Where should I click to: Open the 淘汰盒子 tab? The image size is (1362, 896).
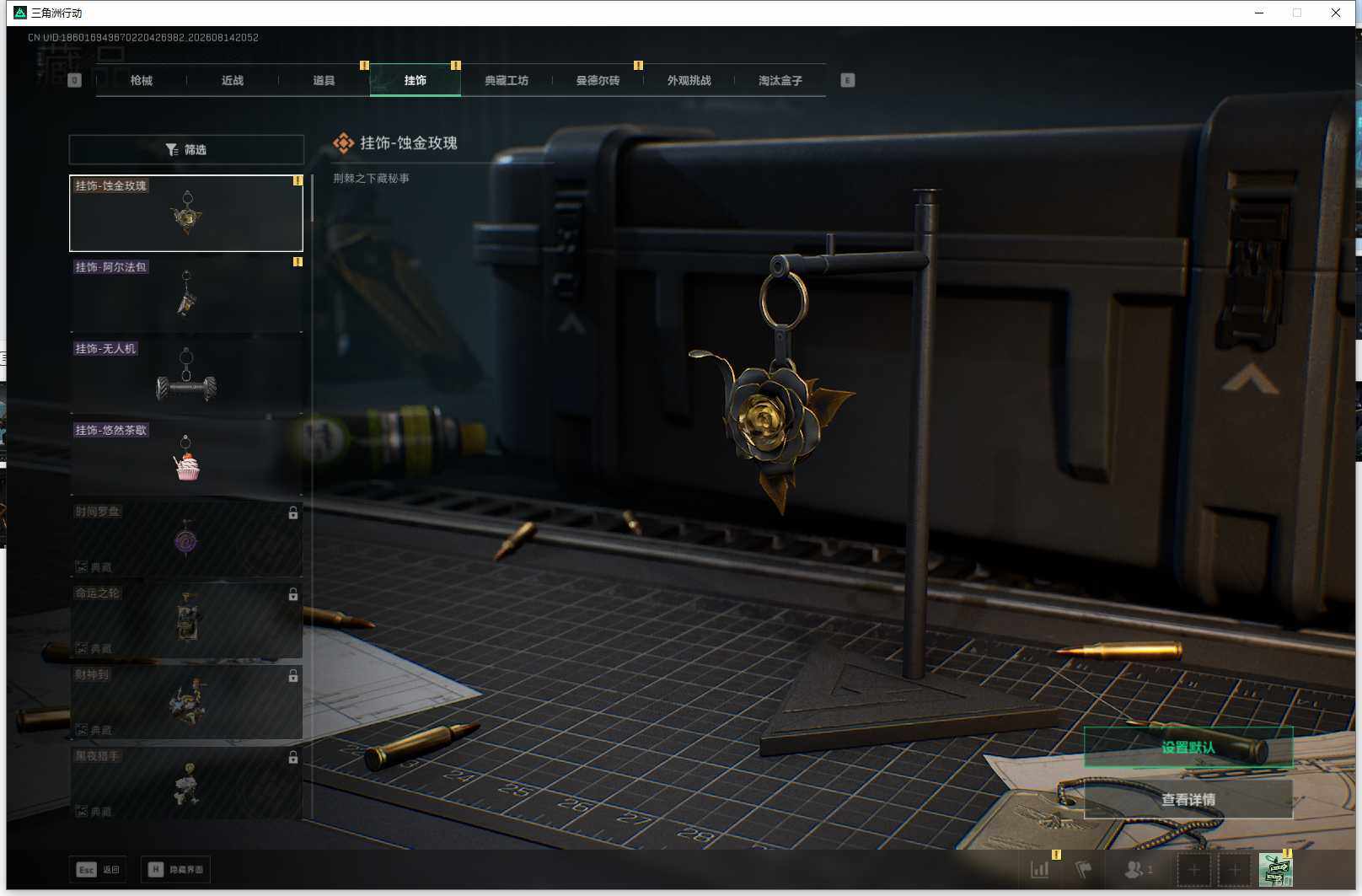[x=780, y=80]
